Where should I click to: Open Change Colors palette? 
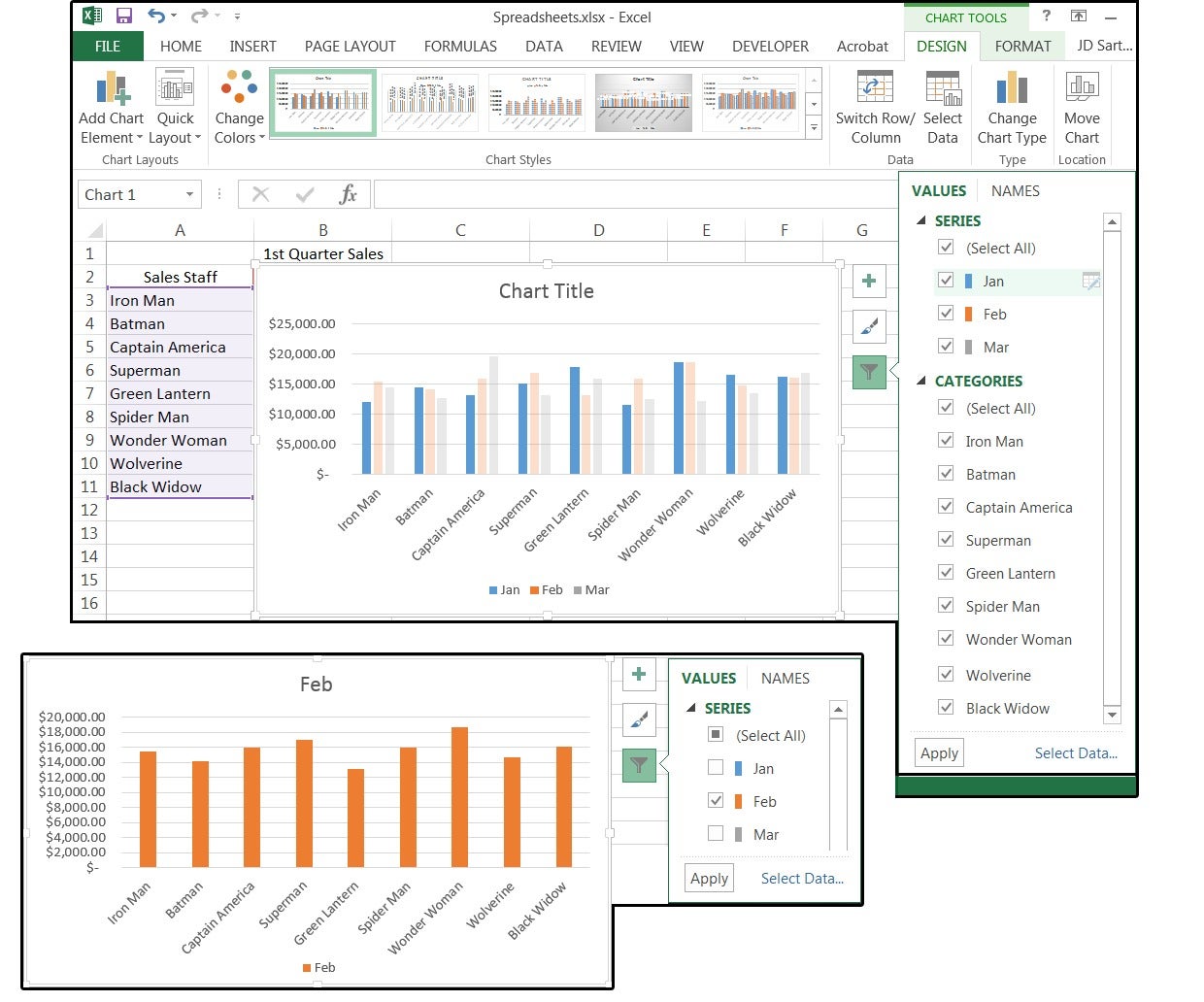239,108
